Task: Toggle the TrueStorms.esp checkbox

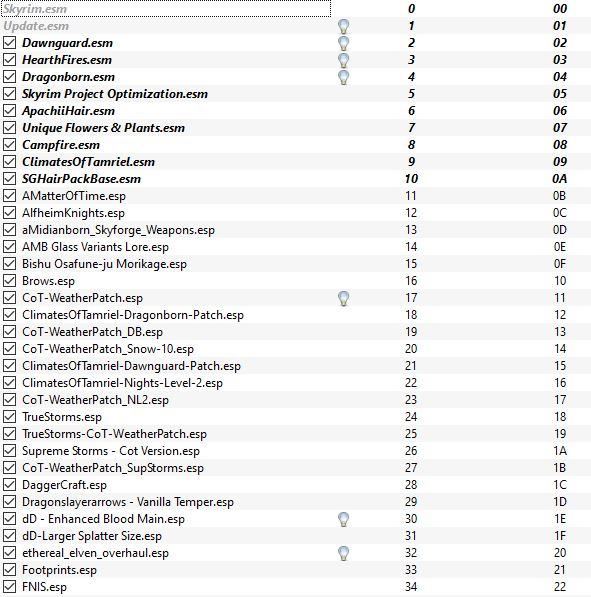Action: (10, 417)
